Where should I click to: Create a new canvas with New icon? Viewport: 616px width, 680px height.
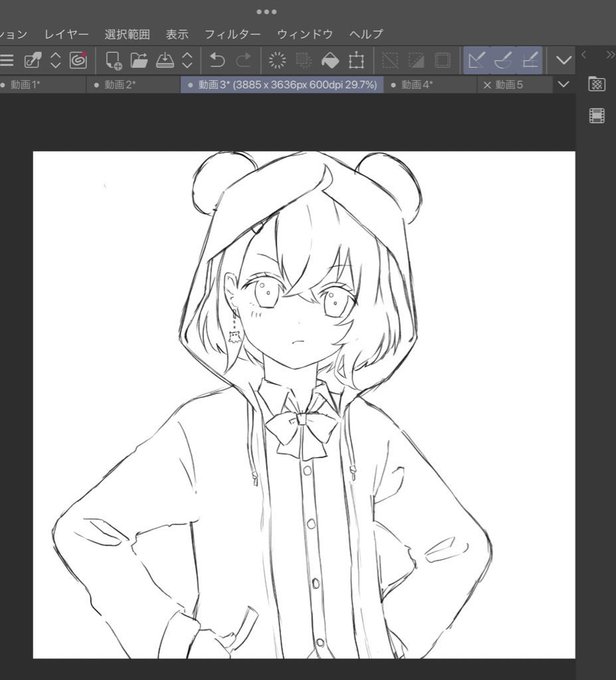114,60
